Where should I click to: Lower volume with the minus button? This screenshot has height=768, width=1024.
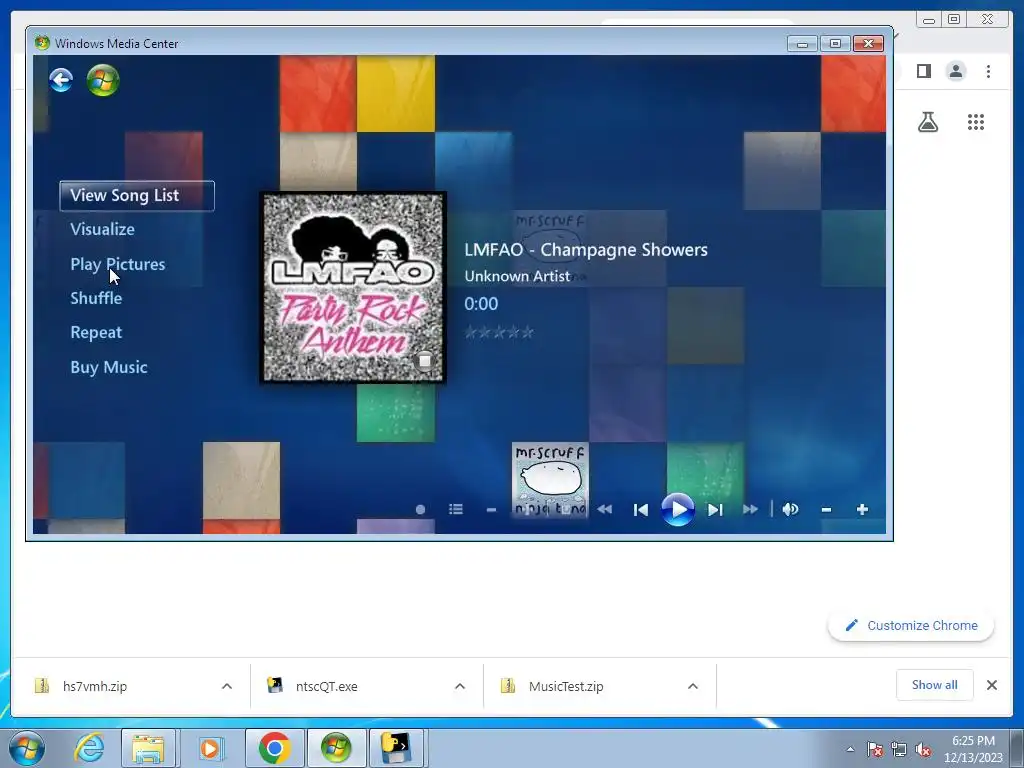coord(826,509)
